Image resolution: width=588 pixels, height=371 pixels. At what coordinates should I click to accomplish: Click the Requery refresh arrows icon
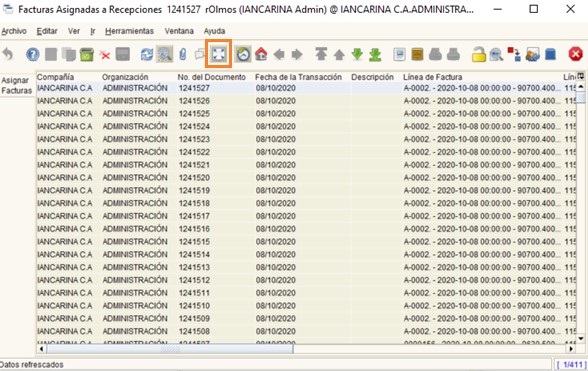point(147,55)
